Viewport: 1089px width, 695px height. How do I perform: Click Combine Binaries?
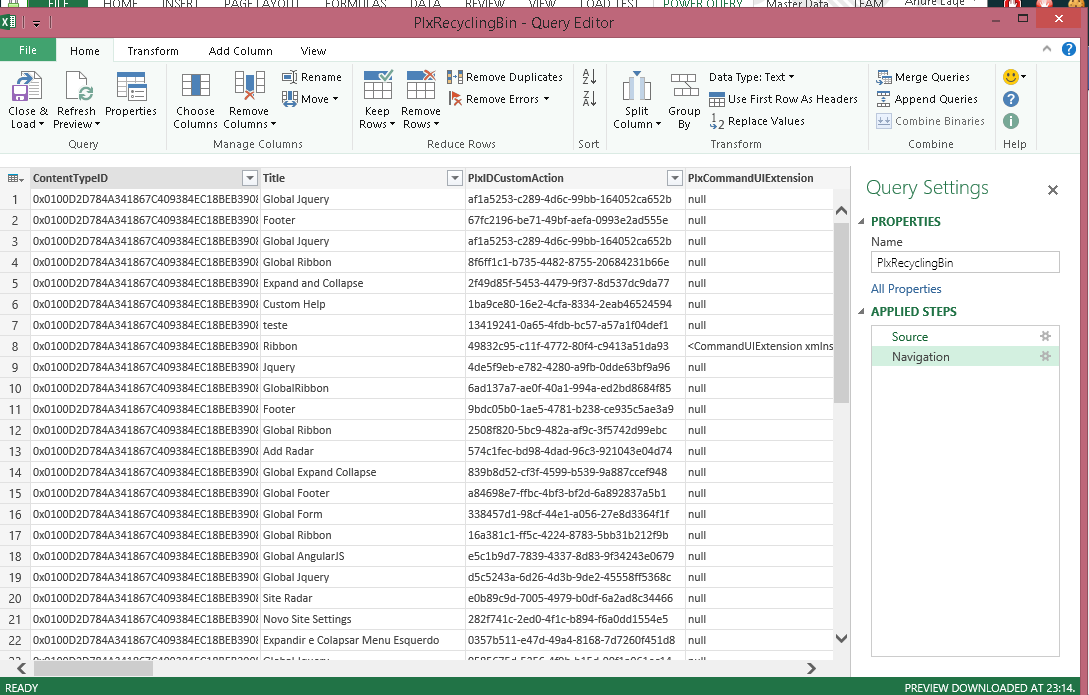tap(931, 121)
